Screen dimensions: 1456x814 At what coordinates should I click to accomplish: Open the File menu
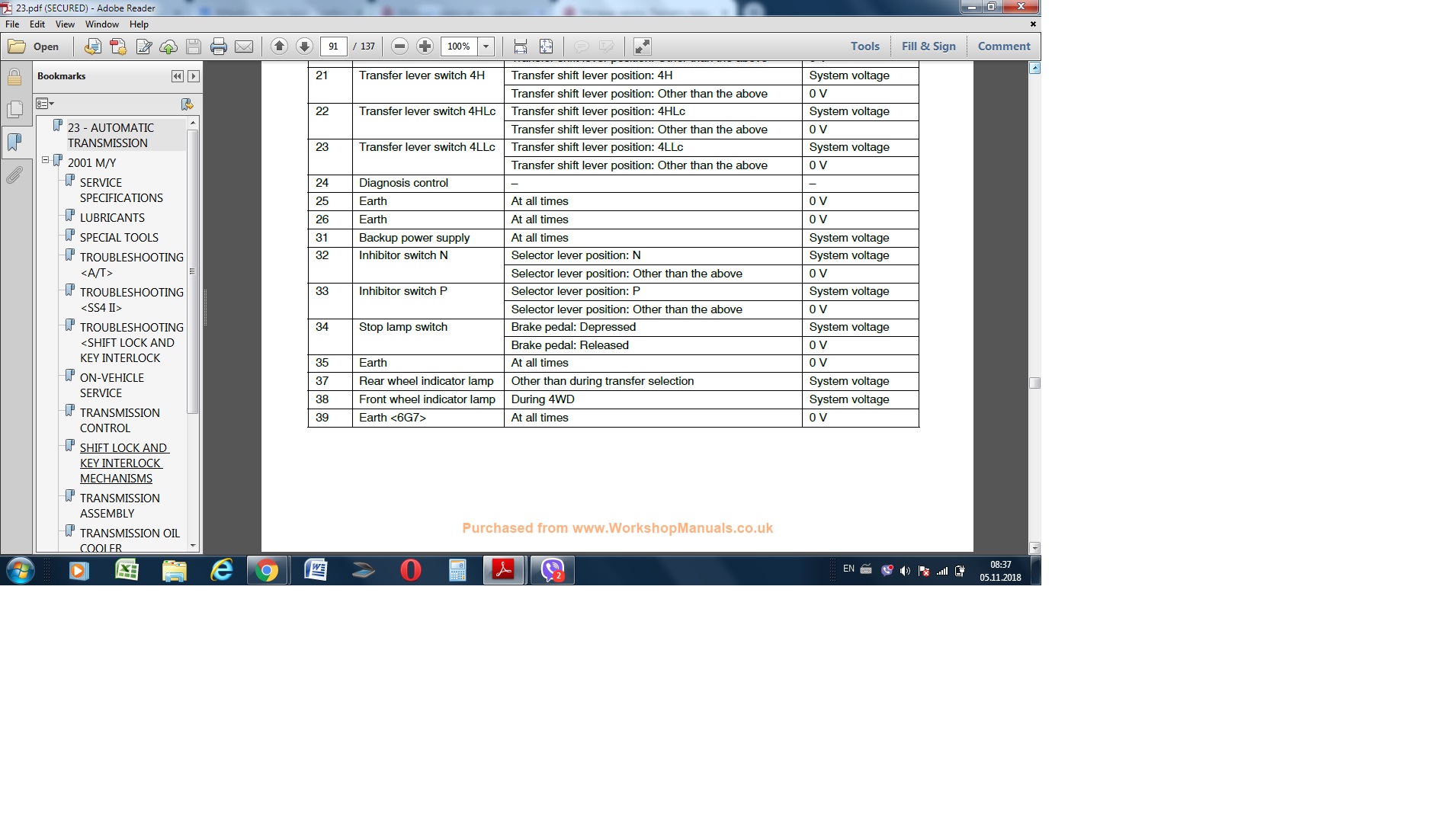12,24
